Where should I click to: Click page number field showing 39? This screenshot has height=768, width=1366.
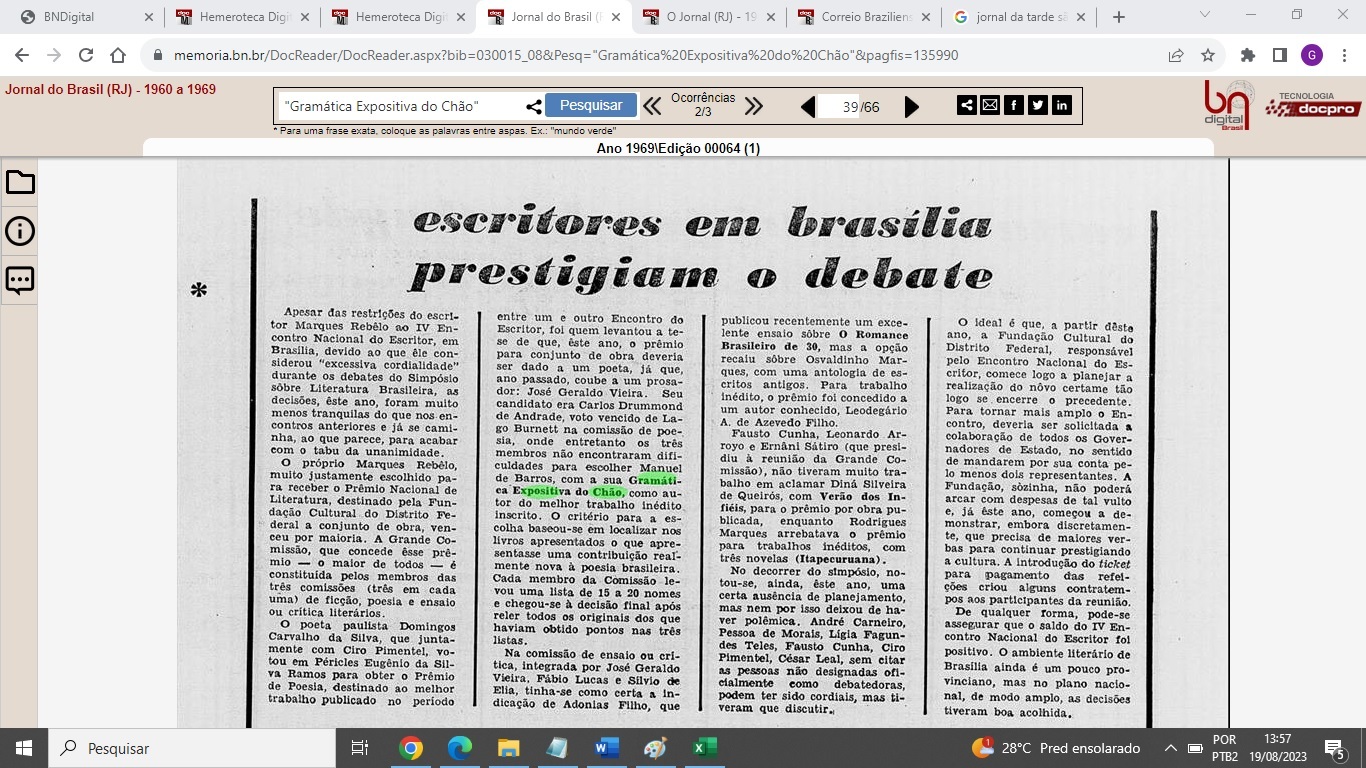coord(838,107)
